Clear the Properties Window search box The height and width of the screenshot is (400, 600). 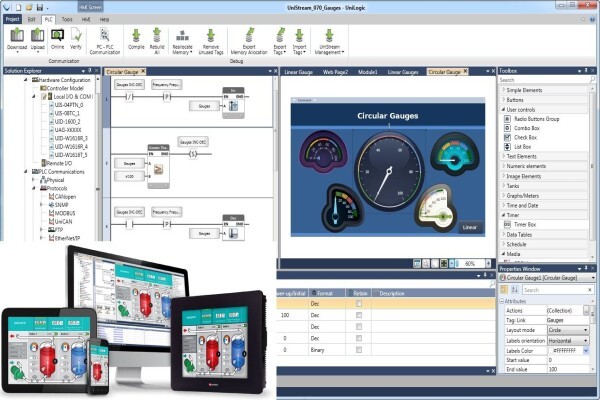tap(590, 290)
